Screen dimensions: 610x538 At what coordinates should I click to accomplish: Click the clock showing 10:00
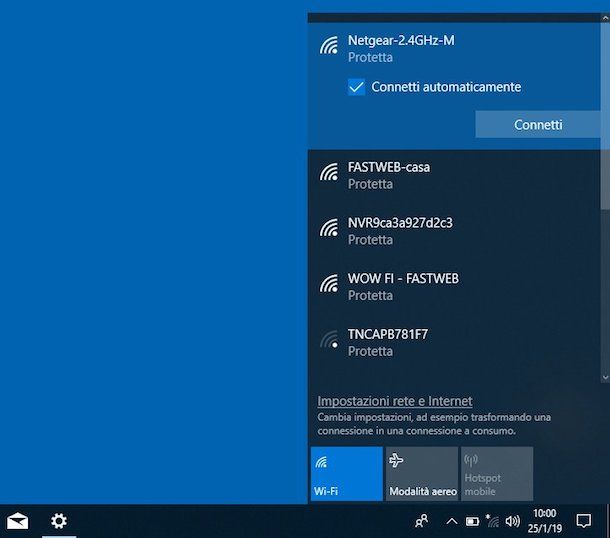tap(545, 520)
